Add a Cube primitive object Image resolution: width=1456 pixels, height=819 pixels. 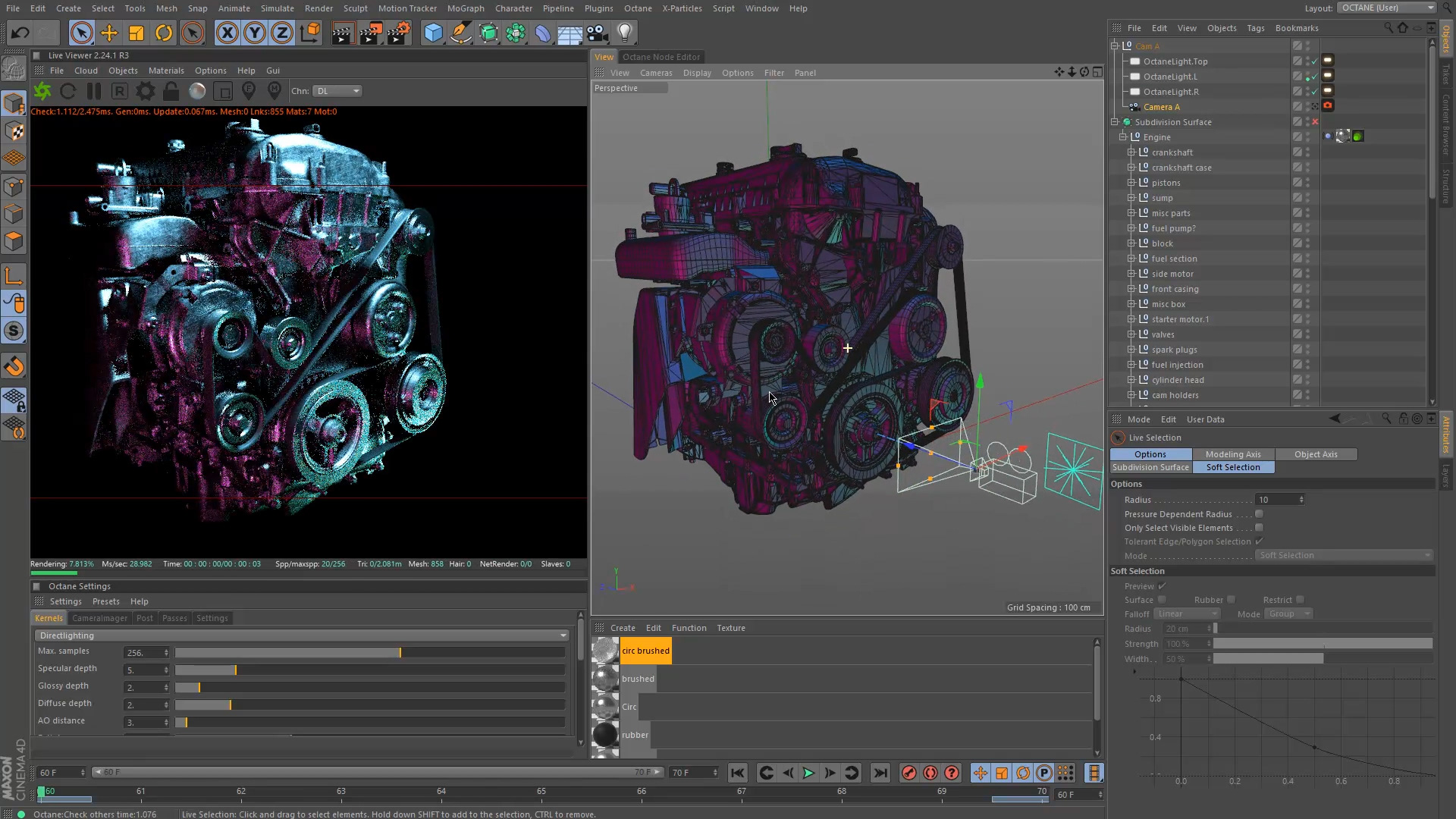point(433,33)
